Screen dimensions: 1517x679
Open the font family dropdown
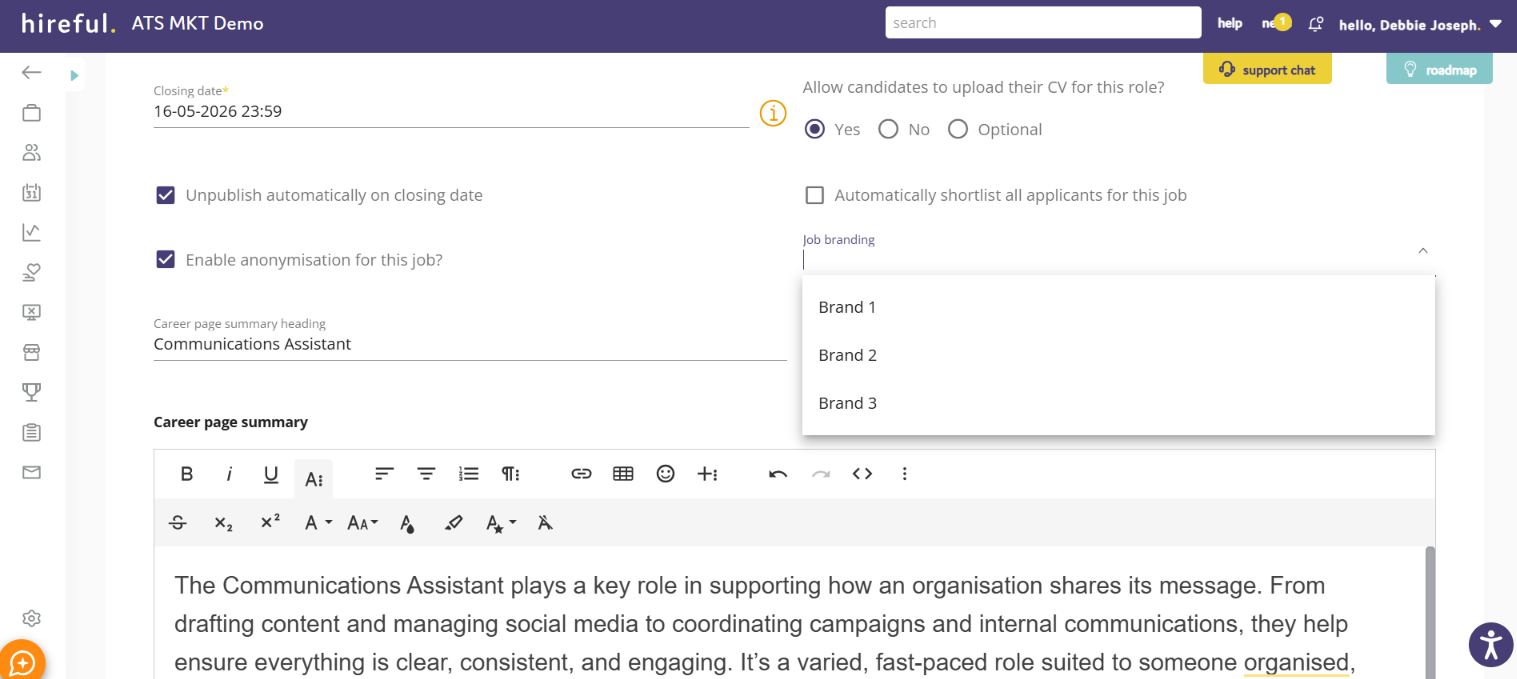[x=318, y=522]
